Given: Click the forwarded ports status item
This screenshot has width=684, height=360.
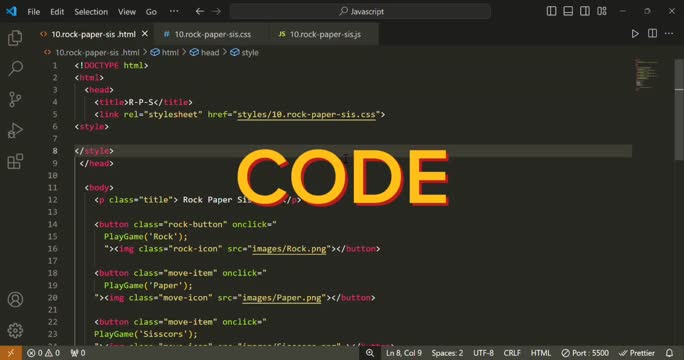Looking at the screenshot, I should tap(78, 353).
